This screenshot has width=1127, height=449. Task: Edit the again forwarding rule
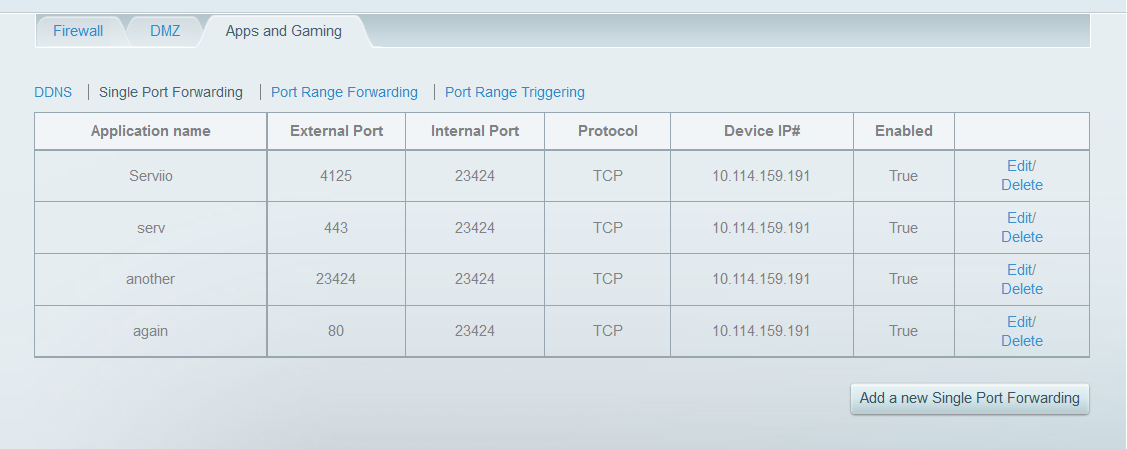1020,322
